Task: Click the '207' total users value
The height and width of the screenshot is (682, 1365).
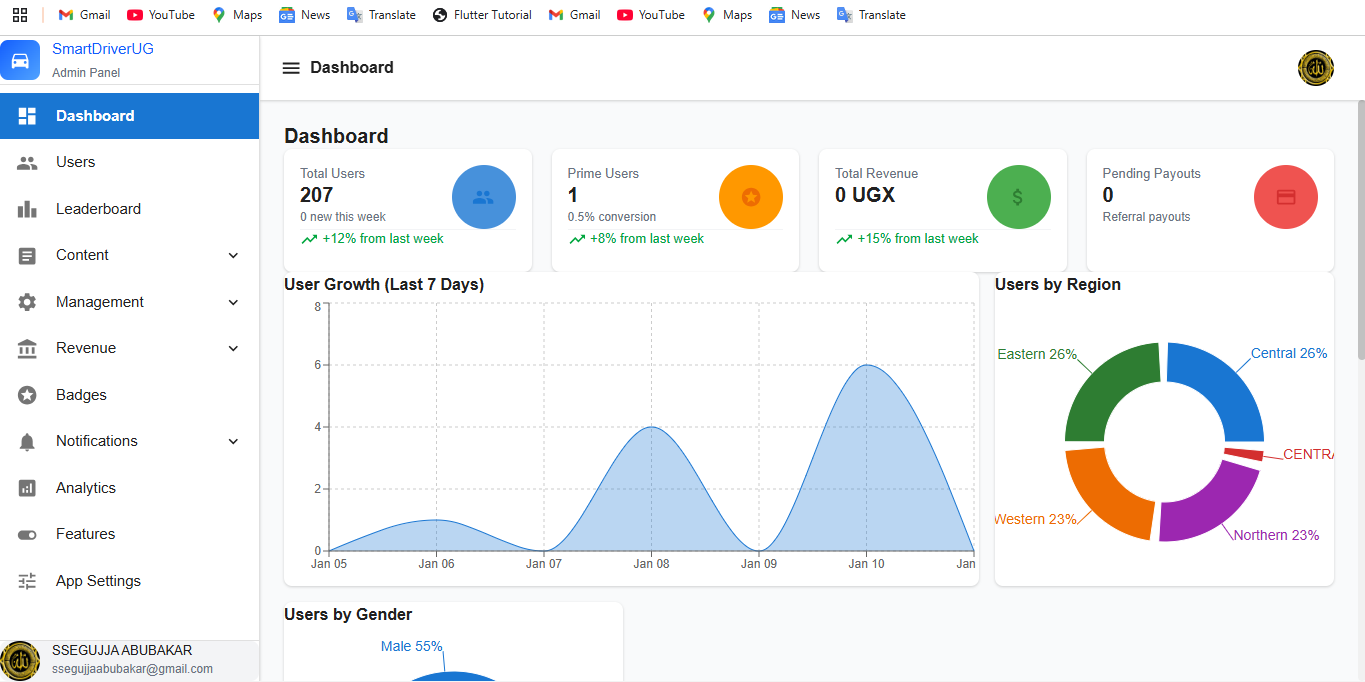Action: tap(316, 195)
